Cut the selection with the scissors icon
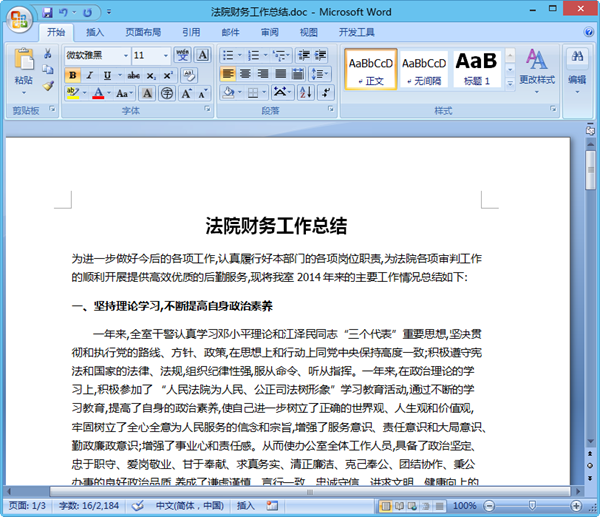The height and width of the screenshot is (517, 600). tap(48, 53)
